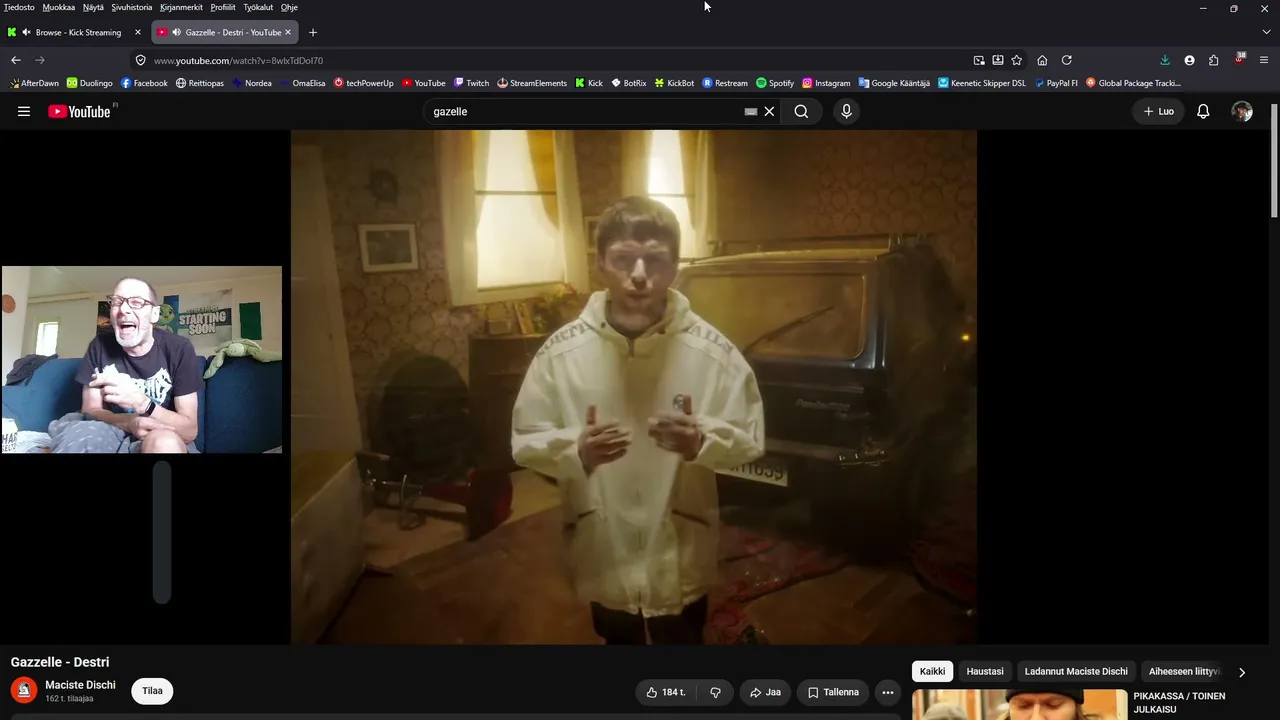Screen dimensions: 1280x720
Task: Open the PayPal FI bookmark
Action: tap(1056, 83)
